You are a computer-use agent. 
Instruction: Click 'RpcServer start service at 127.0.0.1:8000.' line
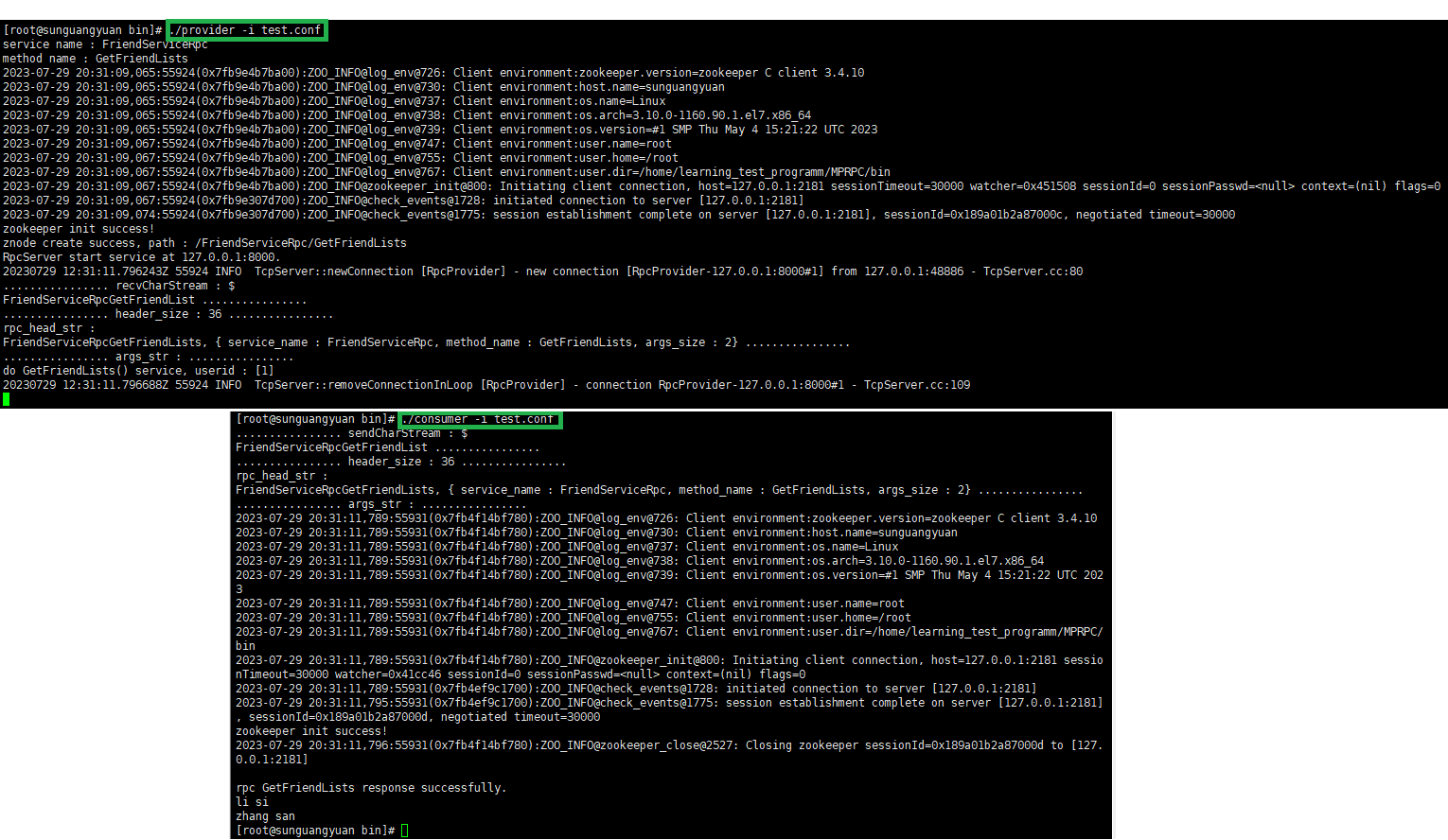click(x=141, y=257)
